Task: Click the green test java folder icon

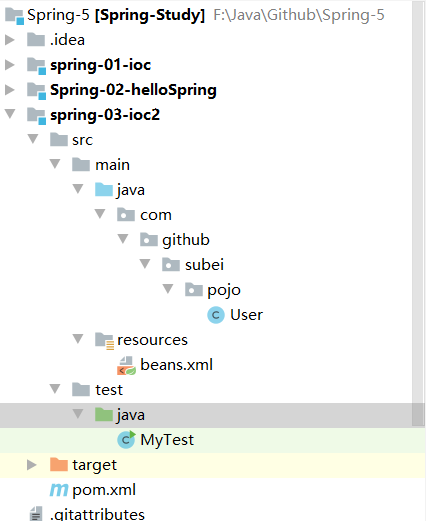Action: pyautogui.click(x=104, y=414)
